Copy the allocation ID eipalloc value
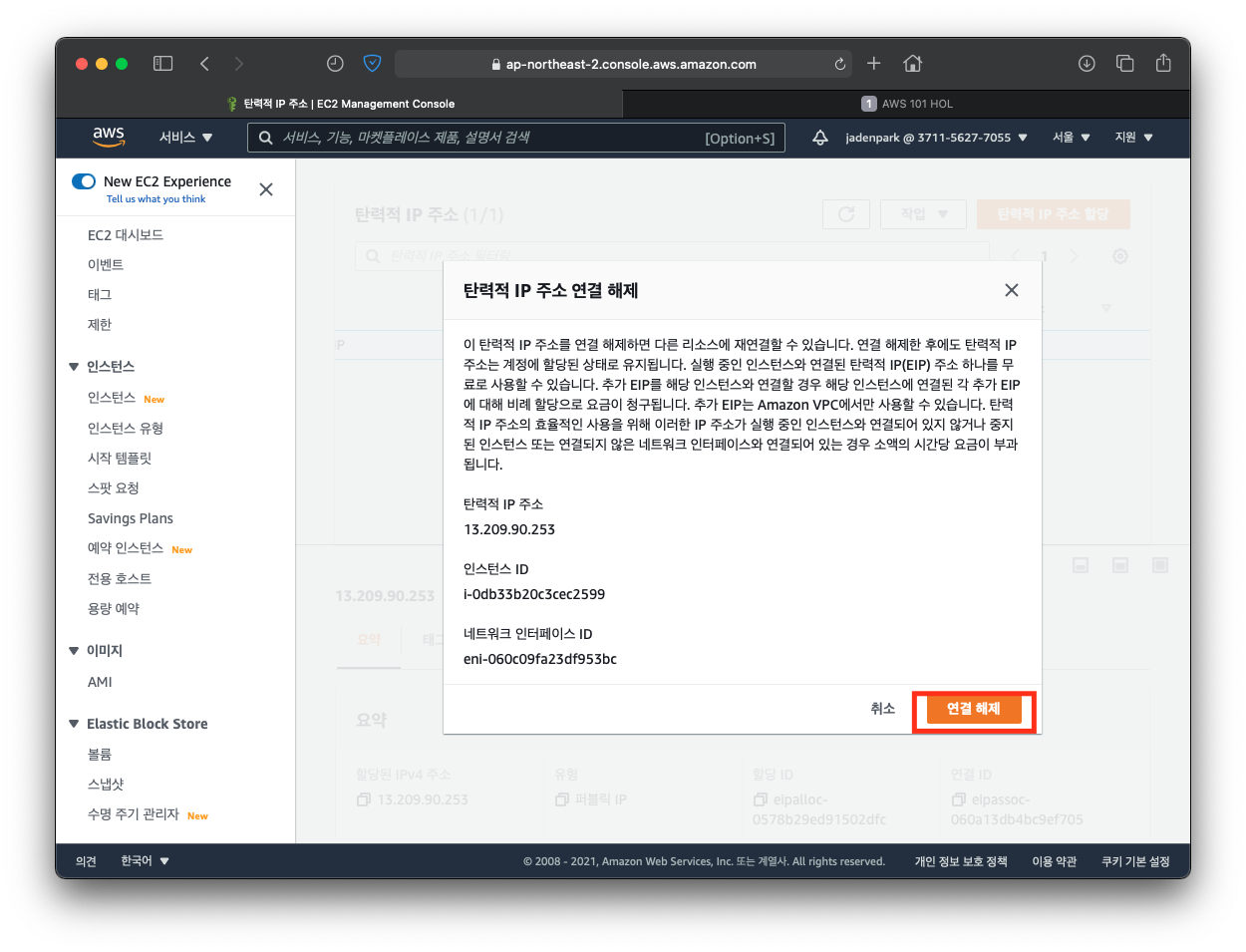This screenshot has width=1246, height=952. pyautogui.click(x=761, y=799)
